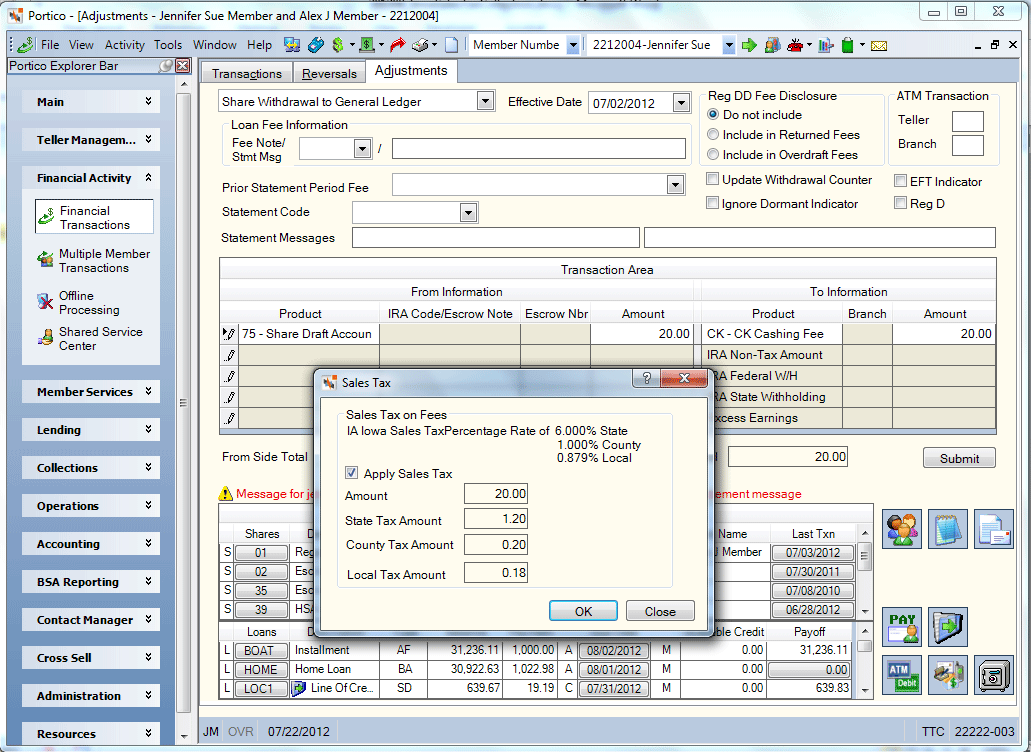The height and width of the screenshot is (752, 1031).
Task: Expand the Main section in explorer bar
Action: pos(91,101)
